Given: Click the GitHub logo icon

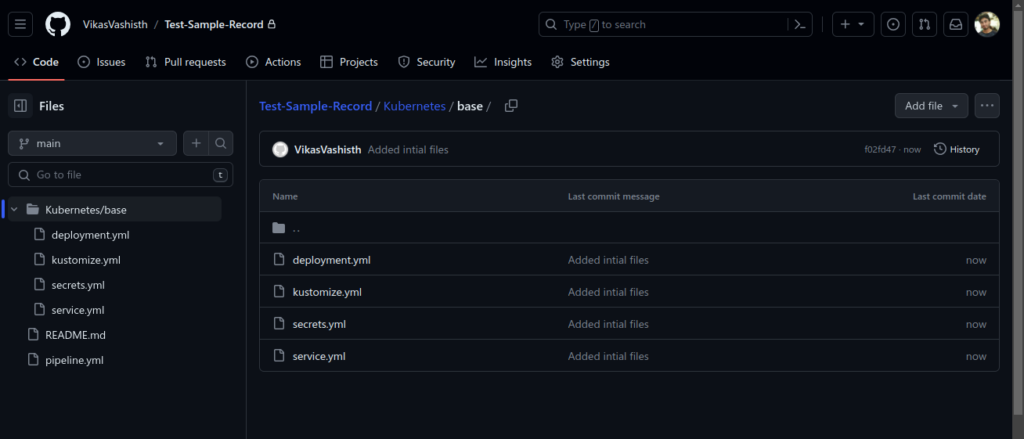Looking at the screenshot, I should click(58, 24).
